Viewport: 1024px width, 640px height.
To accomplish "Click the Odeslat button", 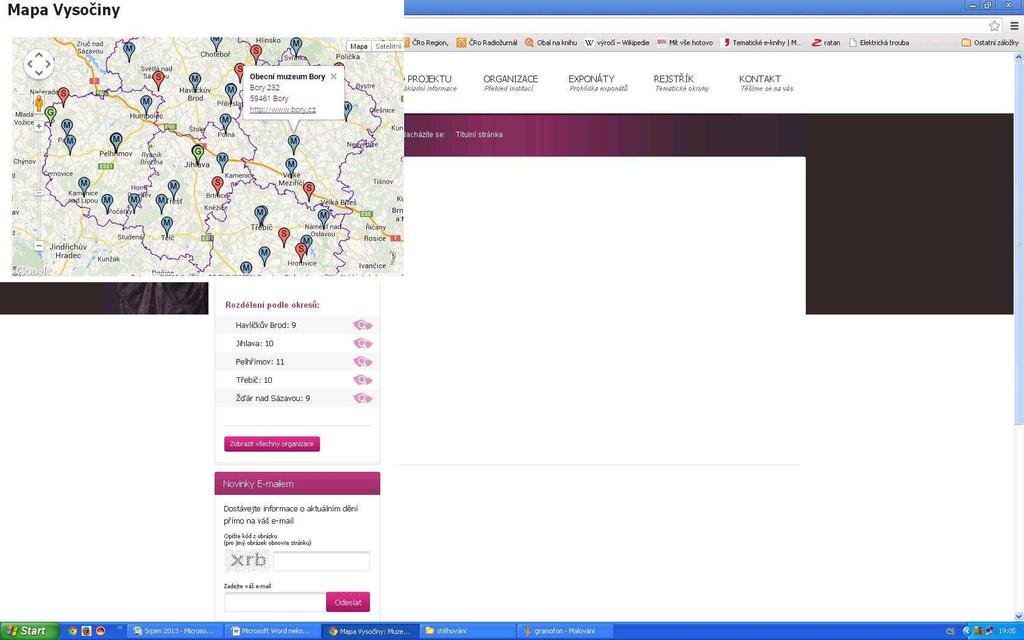I will tap(347, 602).
